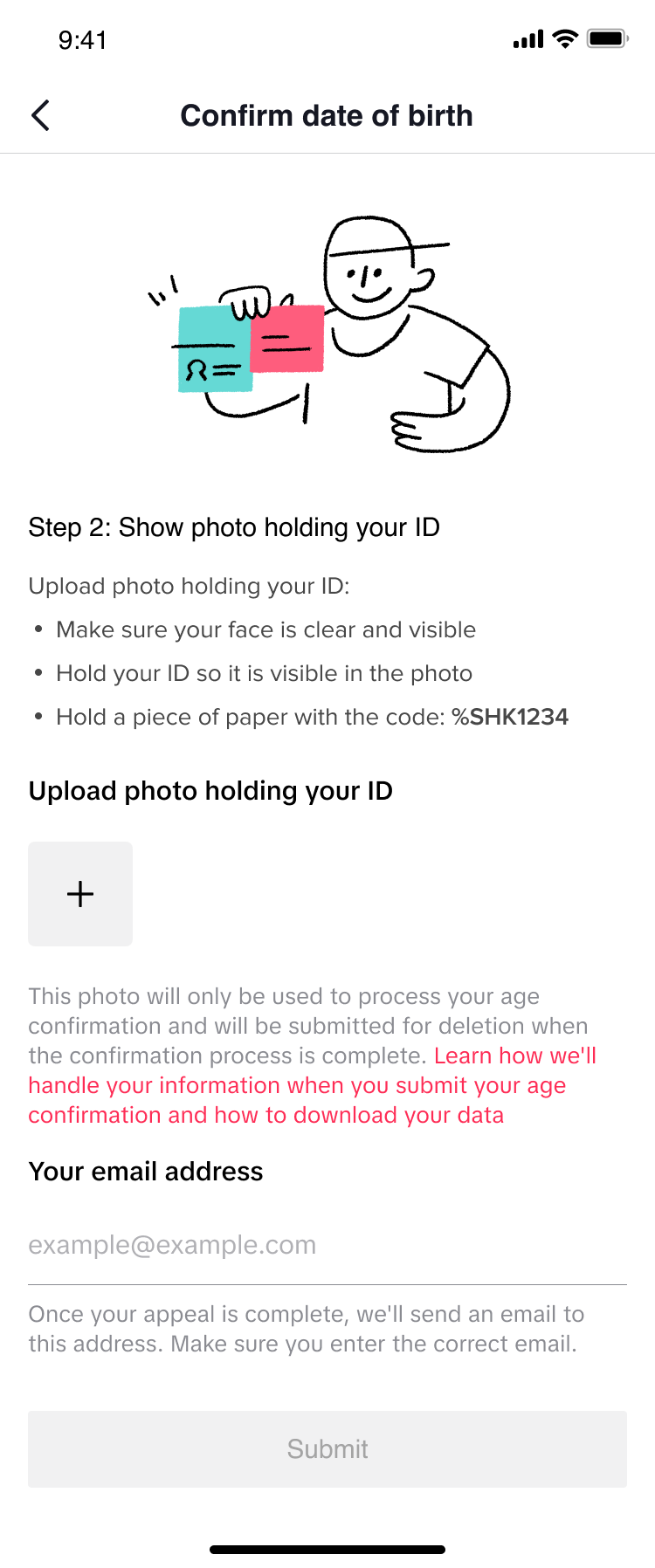The image size is (655, 1568).
Task: Tap the 'Upload photo holding your ID' heading
Action: [210, 791]
